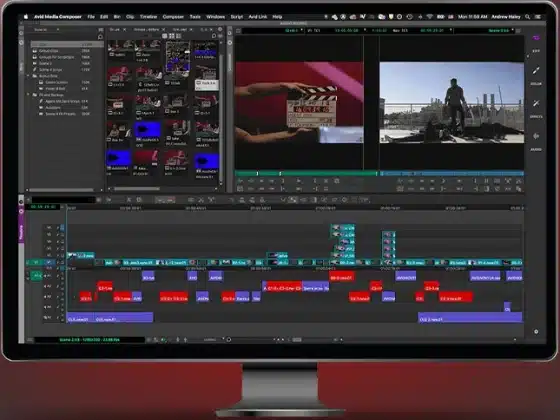Click the clapperboard image in source monitor
This screenshot has height=420, width=560.
point(299,103)
